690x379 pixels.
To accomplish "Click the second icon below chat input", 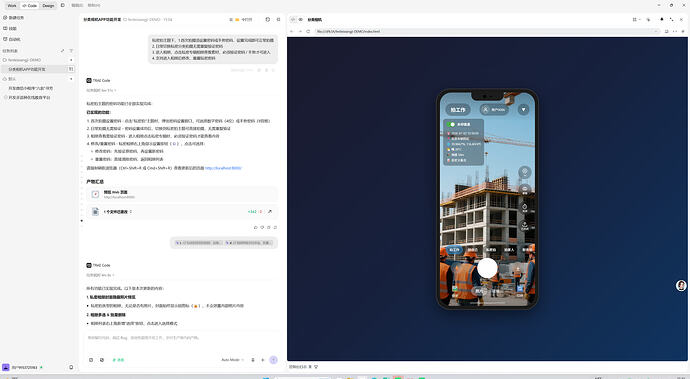I will (x=102, y=360).
